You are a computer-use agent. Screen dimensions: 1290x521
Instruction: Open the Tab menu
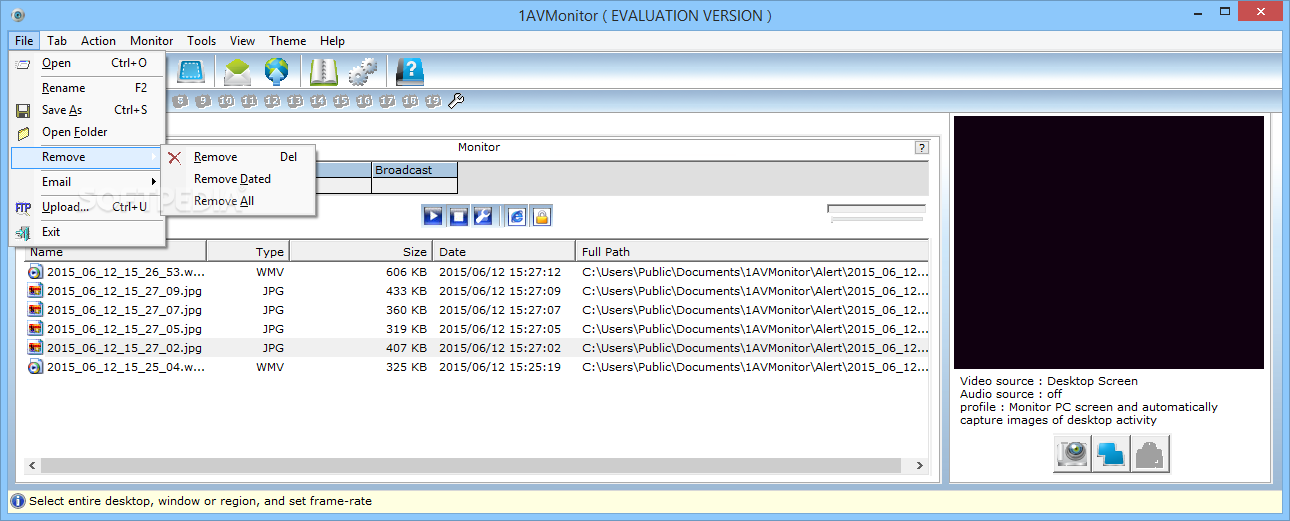coord(57,41)
